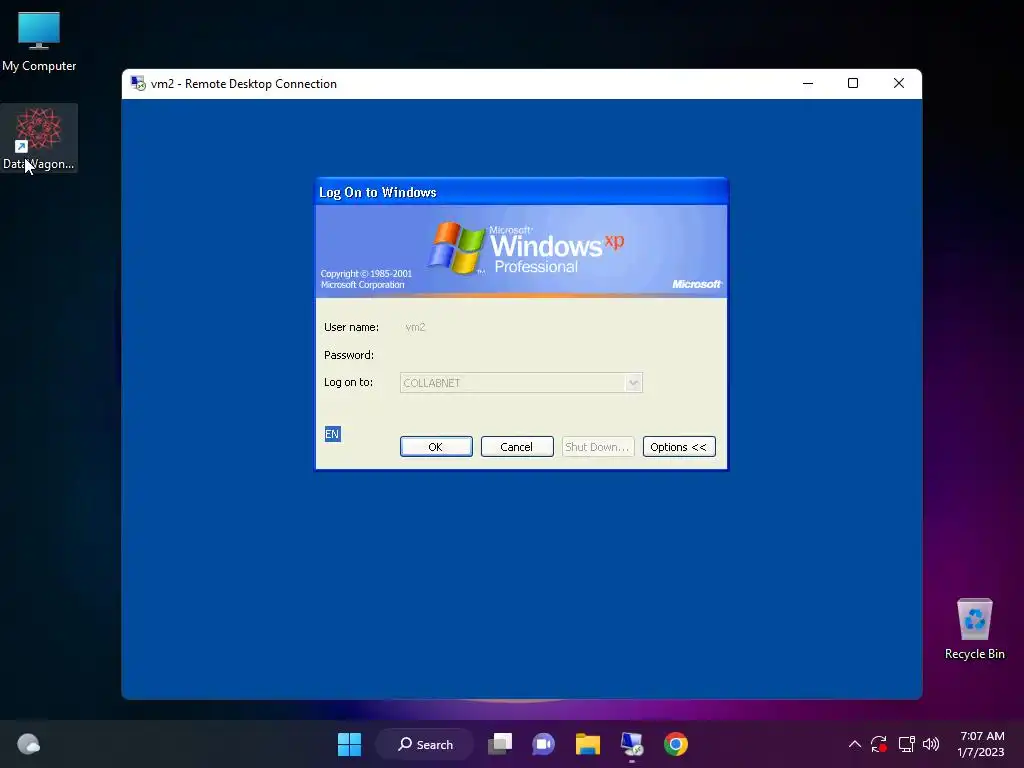Click the "Password:" label text
1024x768 pixels.
349,355
